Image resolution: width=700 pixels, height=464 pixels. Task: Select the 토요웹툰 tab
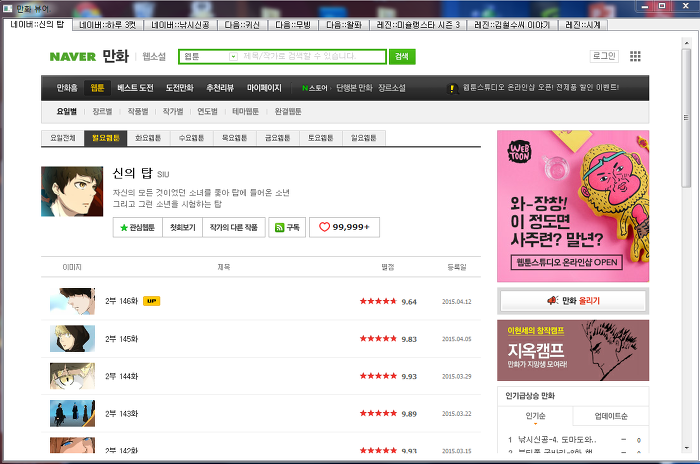pos(321,138)
